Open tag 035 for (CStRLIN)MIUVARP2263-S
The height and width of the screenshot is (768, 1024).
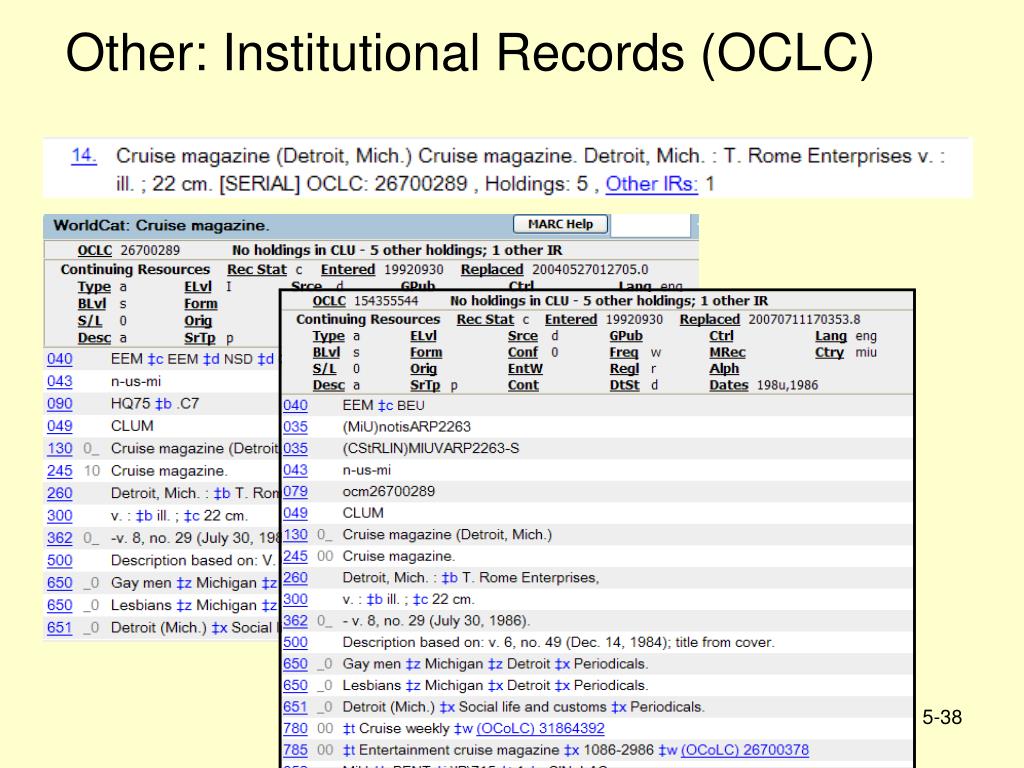coord(295,449)
